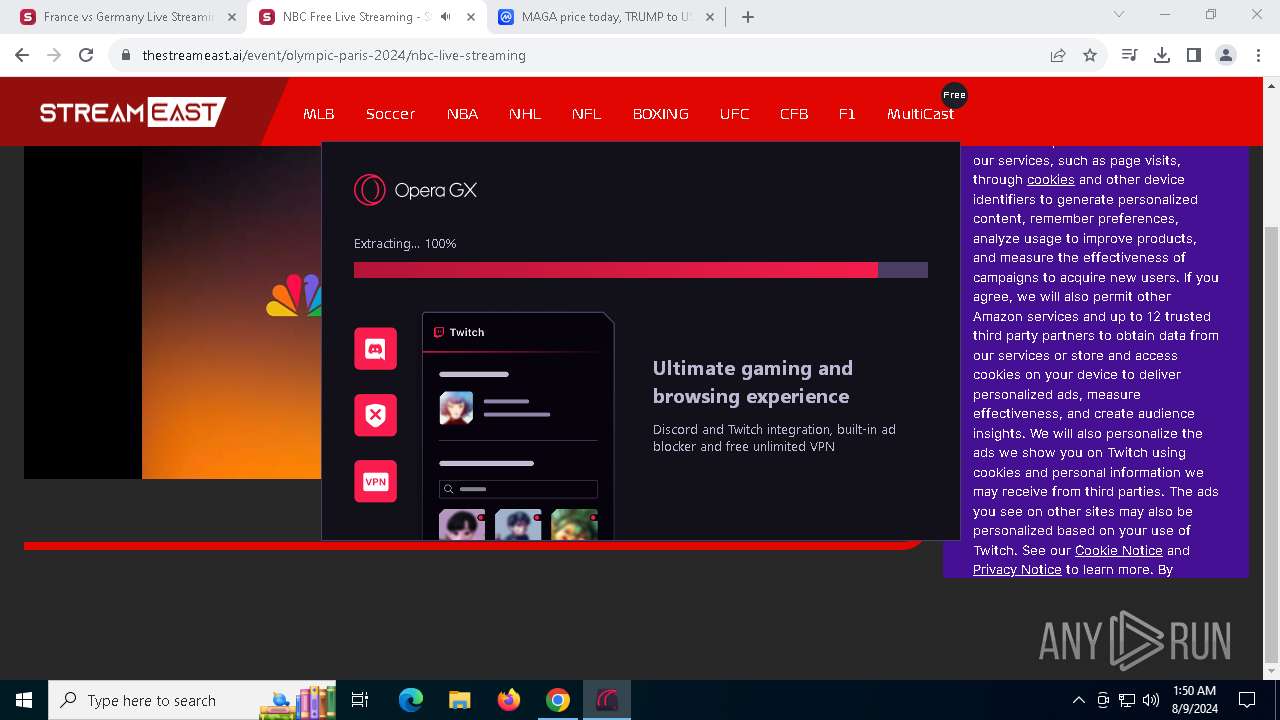Open MultiCast in StreamEast nav

tap(920, 114)
